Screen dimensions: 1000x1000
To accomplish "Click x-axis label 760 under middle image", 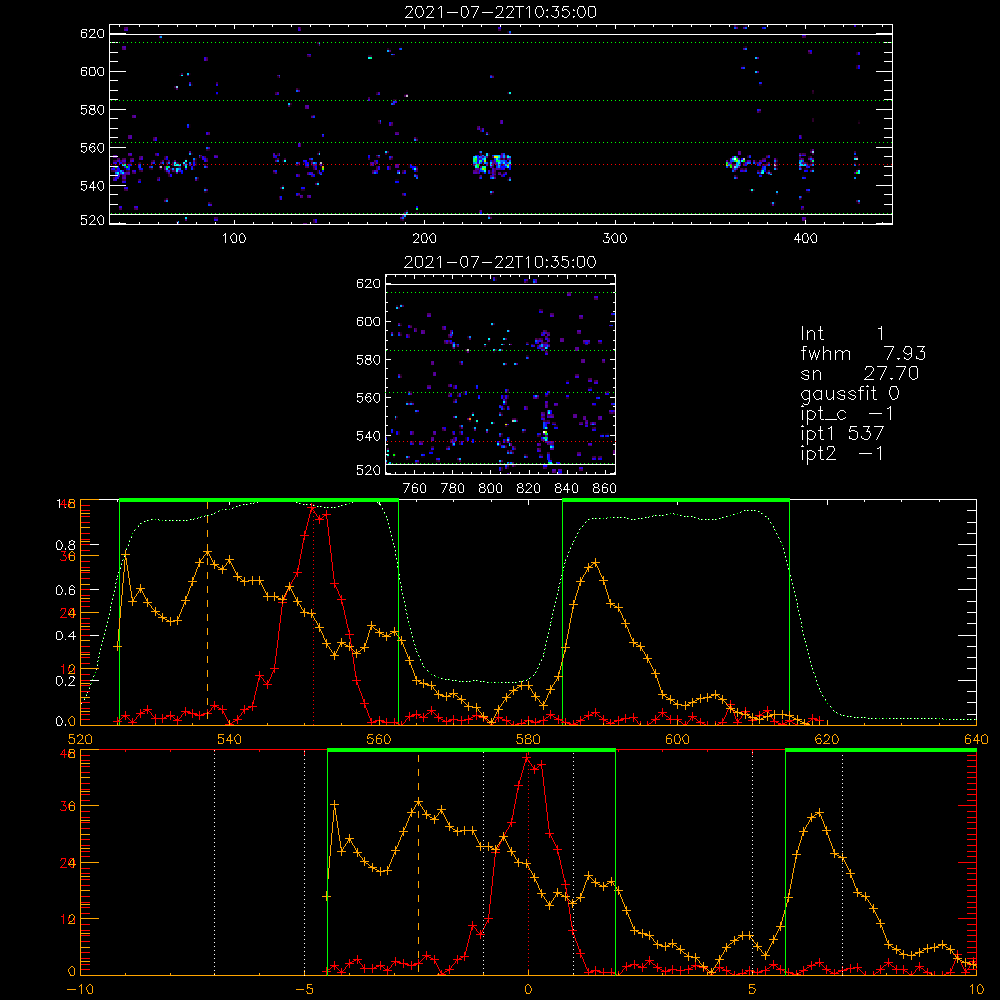I will (415, 489).
